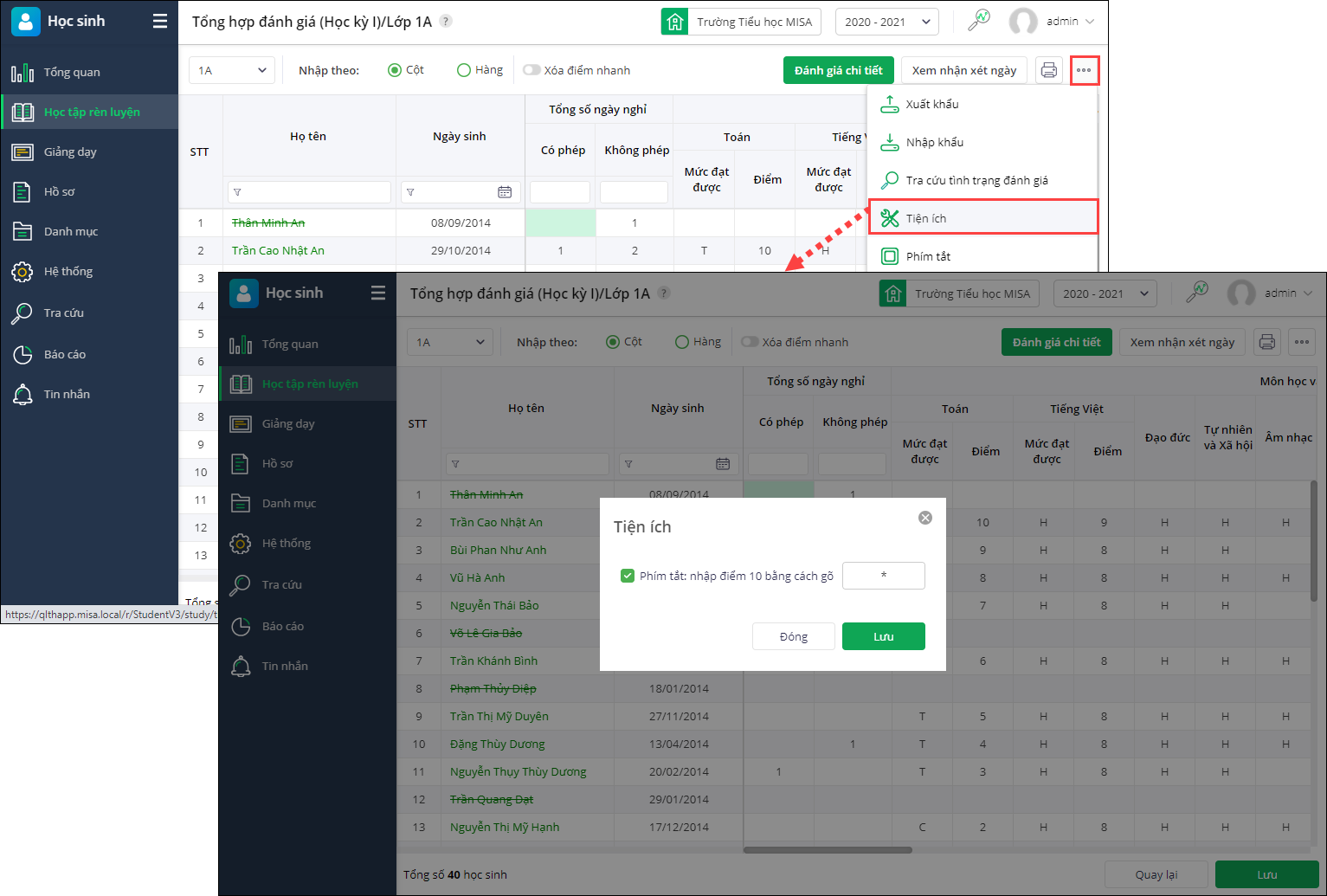Open Giảng dạy in the dimmed front window sidebar
Screen dimensions: 1327x896
pyautogui.click(x=308, y=424)
